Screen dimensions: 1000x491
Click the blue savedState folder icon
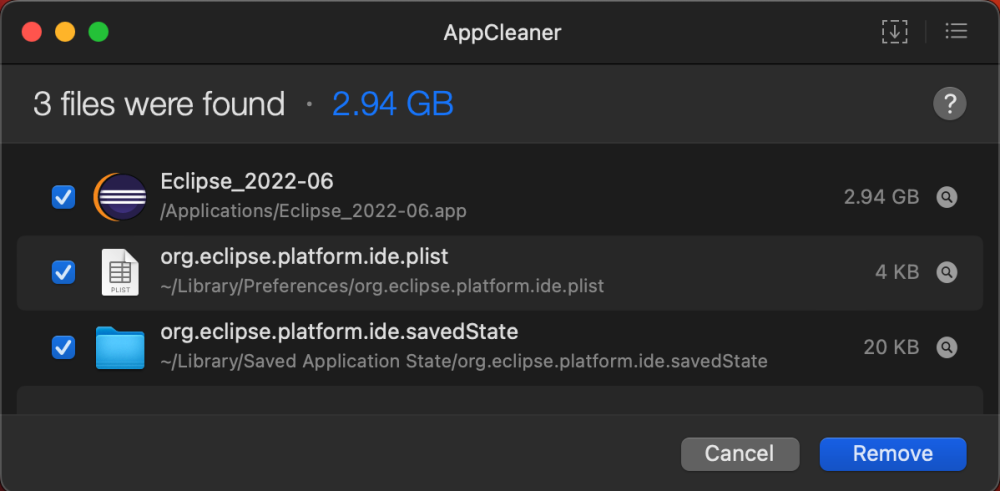[x=120, y=347]
